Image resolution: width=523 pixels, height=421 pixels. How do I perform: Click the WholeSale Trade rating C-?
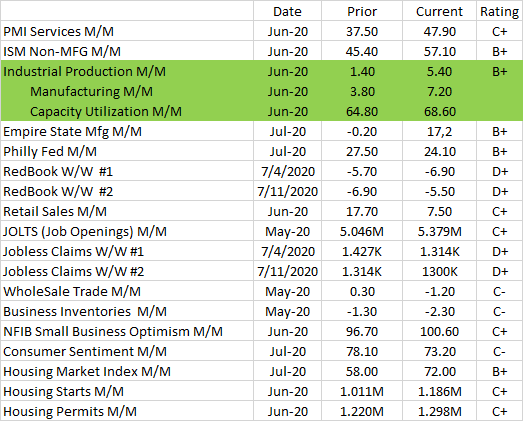tap(500, 292)
